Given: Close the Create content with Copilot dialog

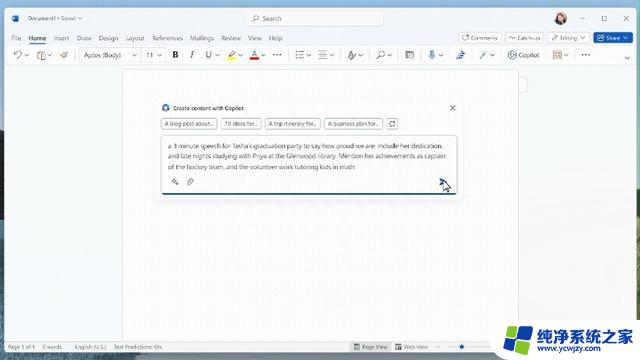Looking at the screenshot, I should coord(452,108).
